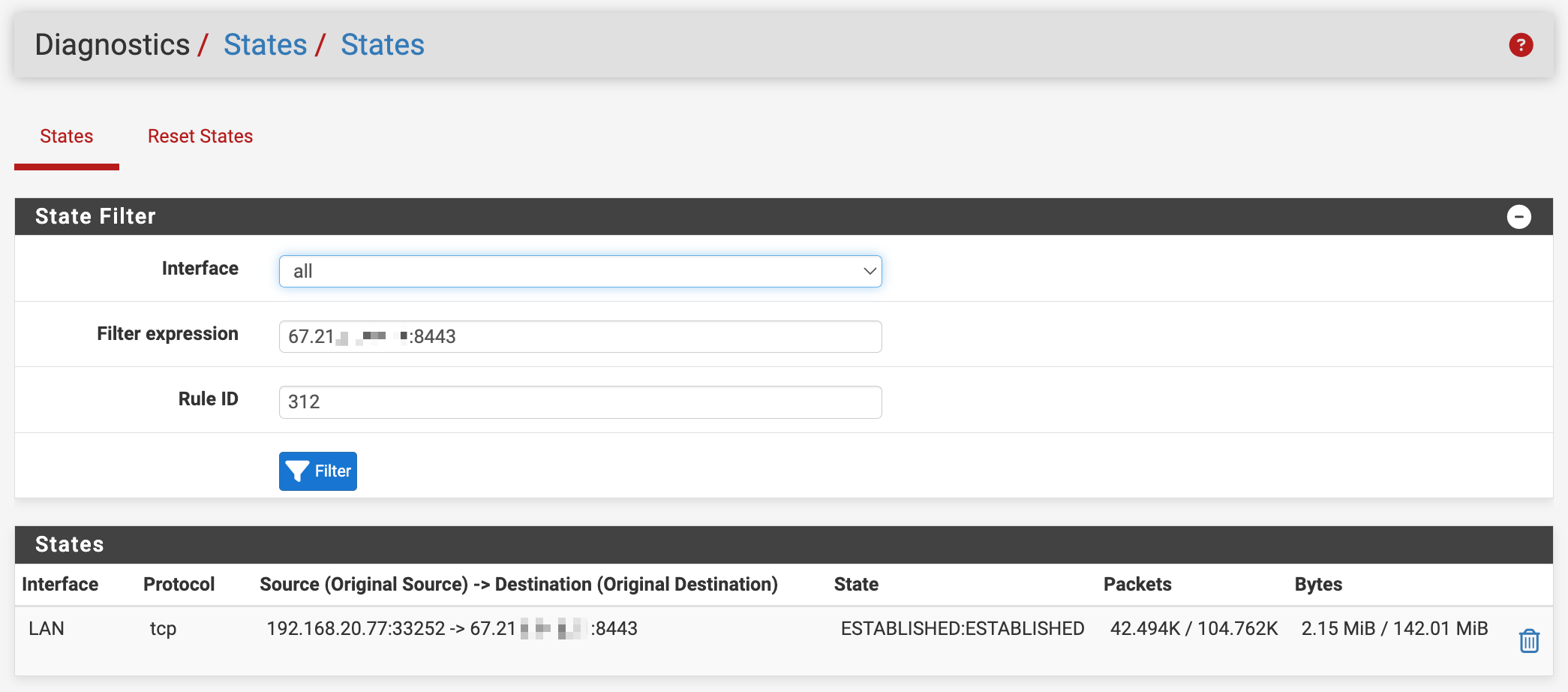Screen dimensions: 1568x692
Task: Click the State column header
Action: click(856, 584)
